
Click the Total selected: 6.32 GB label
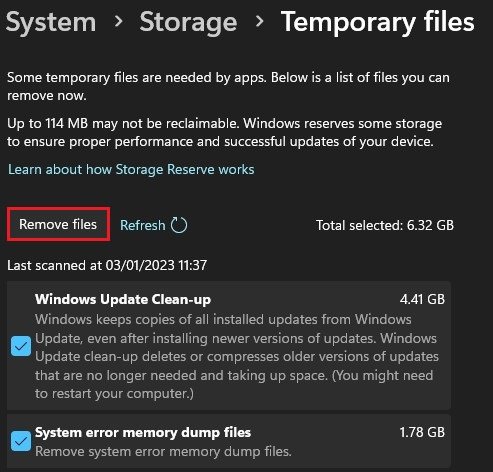tap(385, 225)
